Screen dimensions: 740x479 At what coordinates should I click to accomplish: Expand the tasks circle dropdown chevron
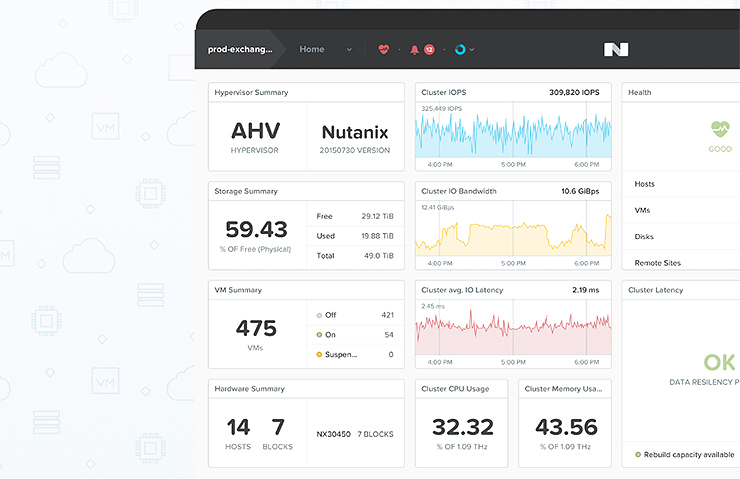tap(472, 50)
